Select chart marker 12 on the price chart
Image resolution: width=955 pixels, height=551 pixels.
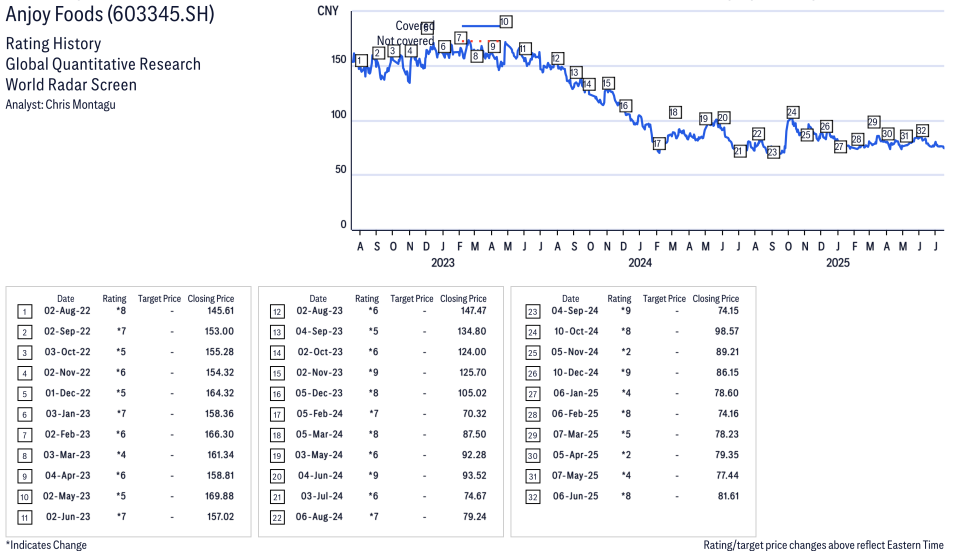(557, 58)
